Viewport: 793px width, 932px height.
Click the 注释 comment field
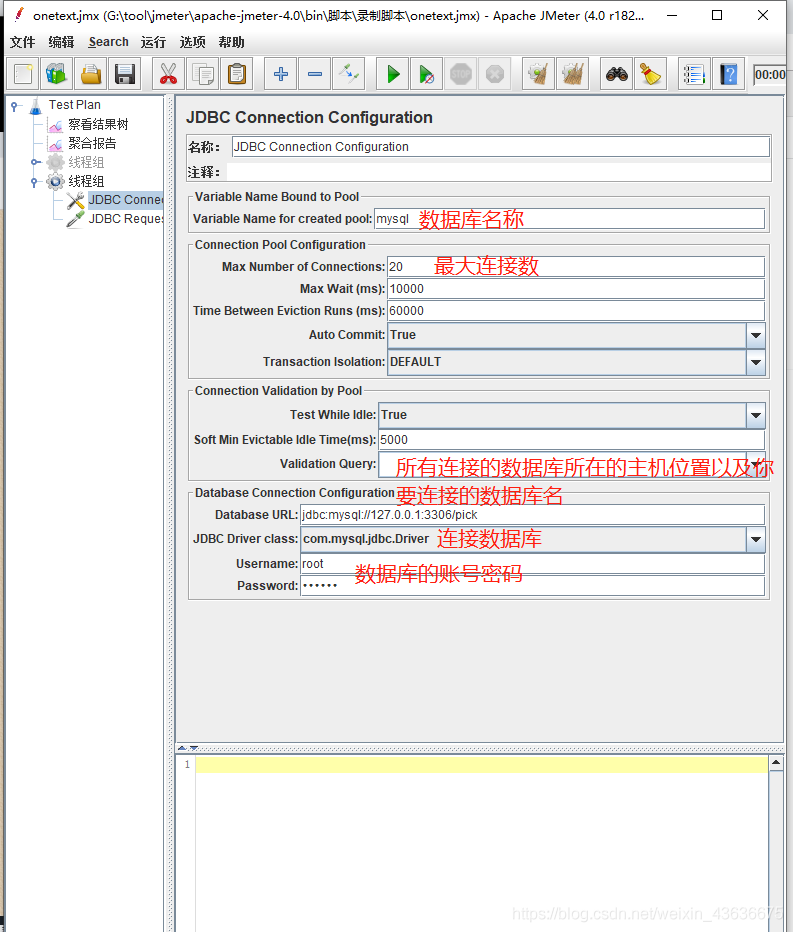[x=499, y=172]
